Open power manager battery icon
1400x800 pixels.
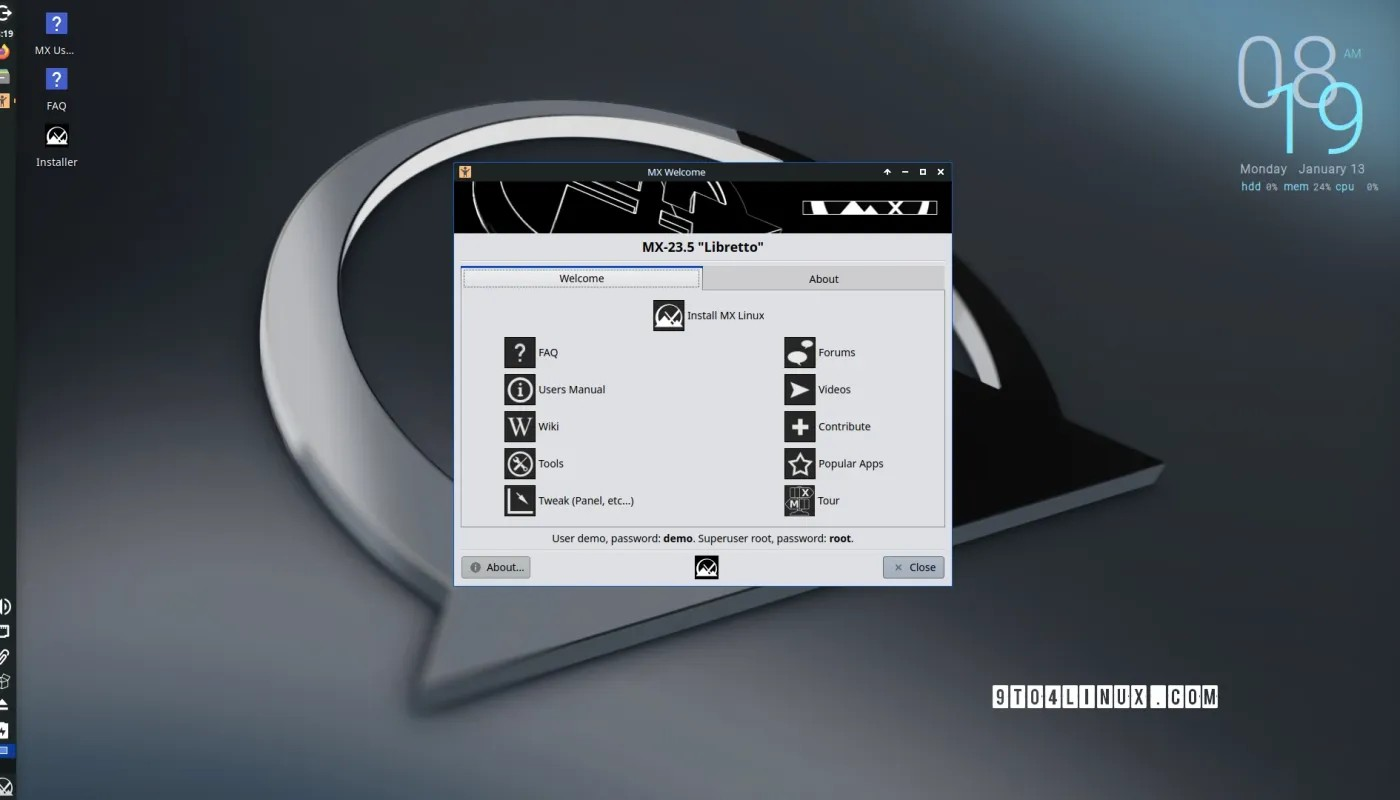(4, 730)
